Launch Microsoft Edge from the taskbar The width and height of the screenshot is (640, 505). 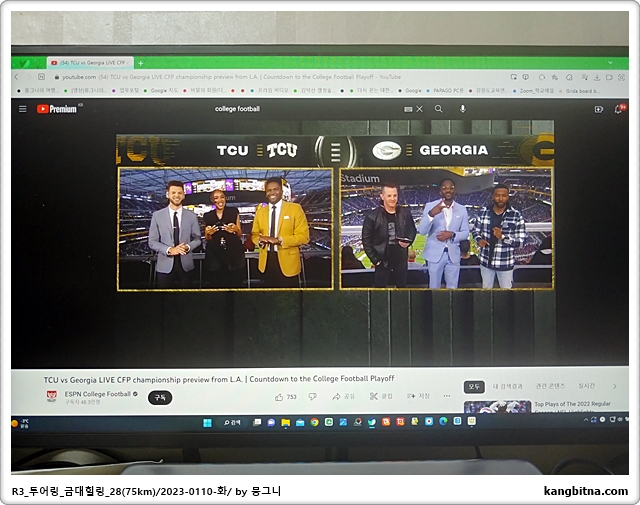(x=443, y=421)
